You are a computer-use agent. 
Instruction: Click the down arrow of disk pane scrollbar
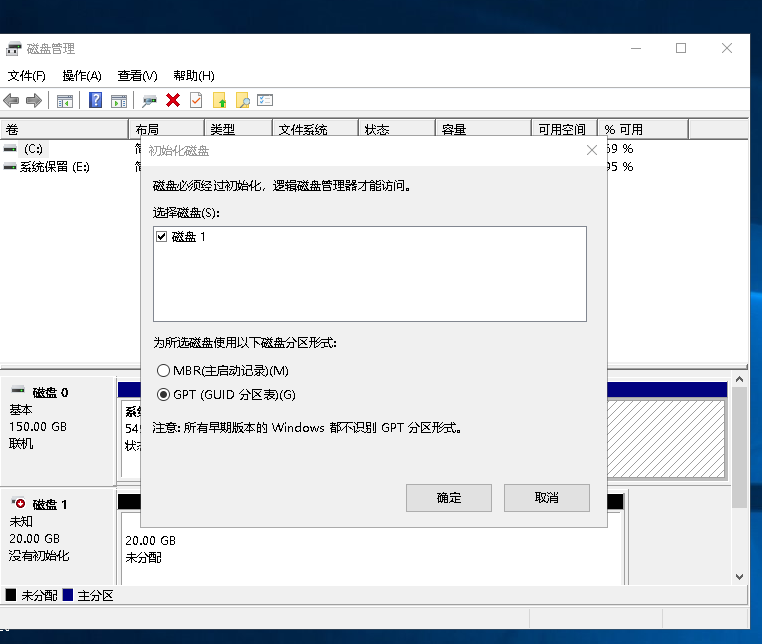coord(740,576)
